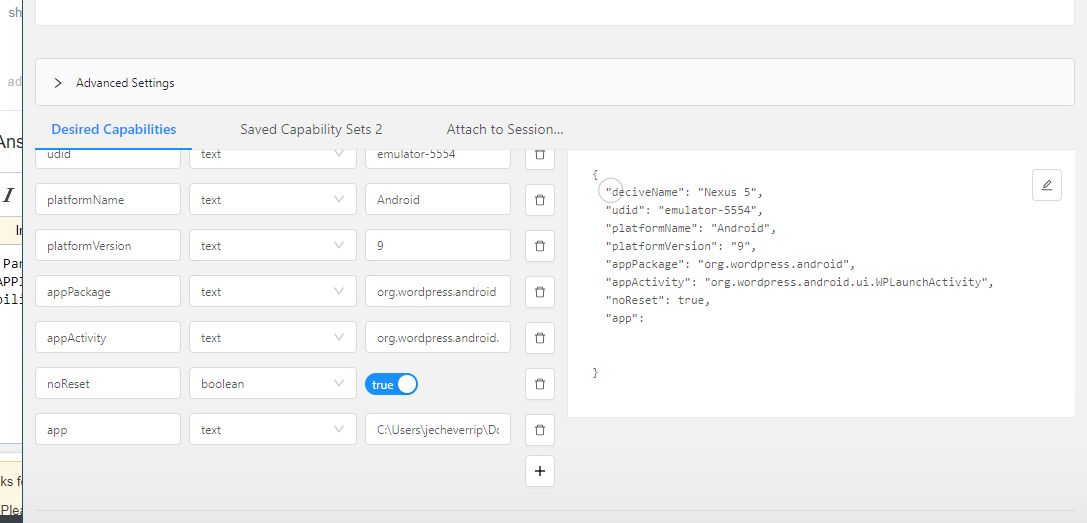Delete the noReset capability row
The height and width of the screenshot is (523, 1087).
pos(539,384)
